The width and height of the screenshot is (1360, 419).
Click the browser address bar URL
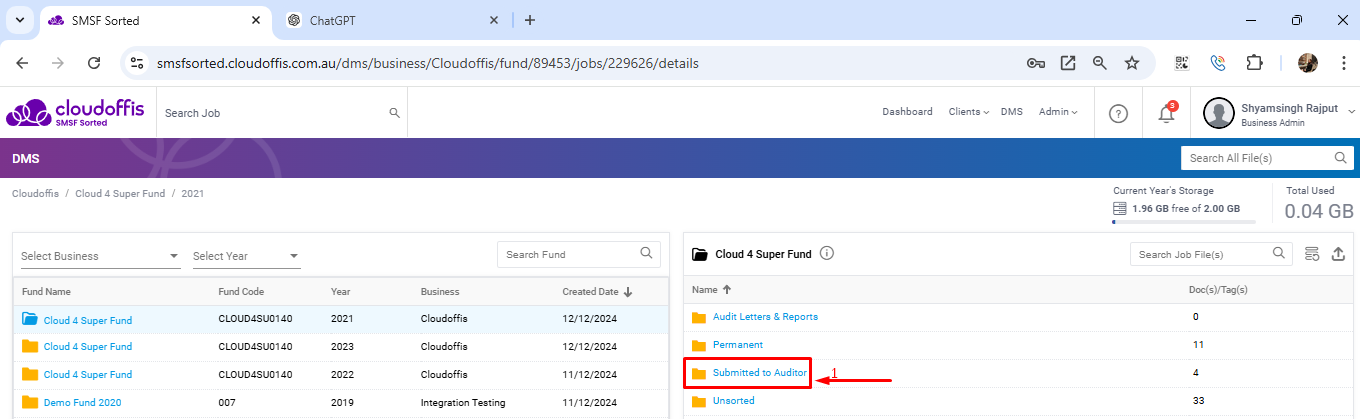click(x=428, y=63)
